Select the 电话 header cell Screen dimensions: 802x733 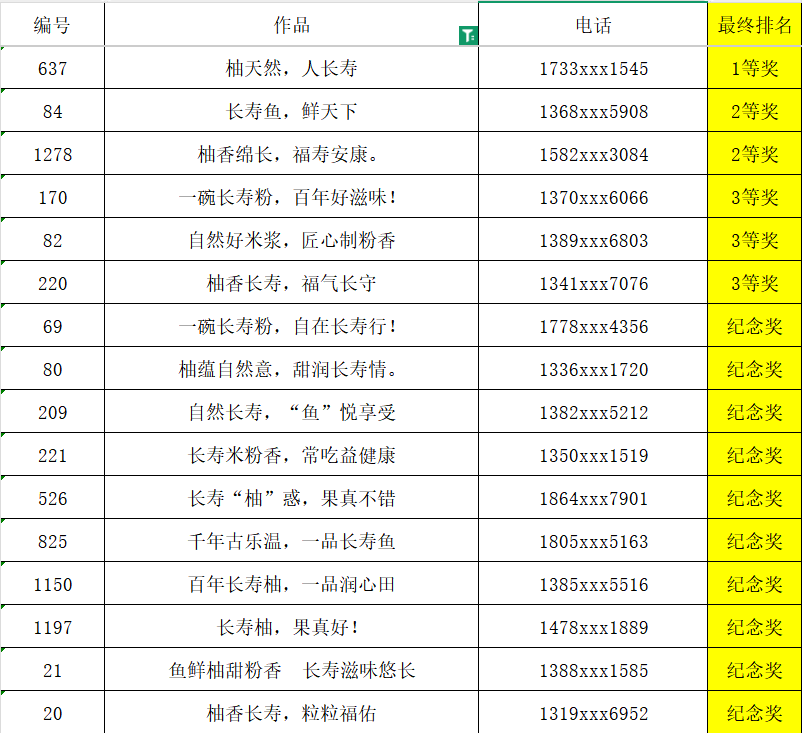click(593, 24)
